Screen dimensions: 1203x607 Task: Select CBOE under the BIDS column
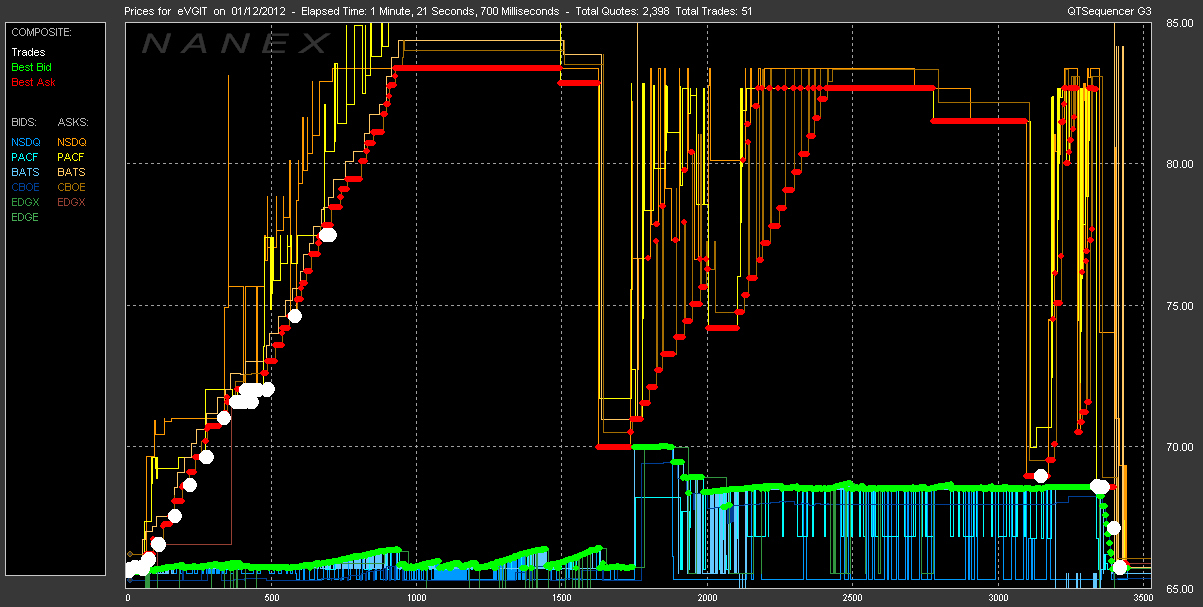coord(26,187)
